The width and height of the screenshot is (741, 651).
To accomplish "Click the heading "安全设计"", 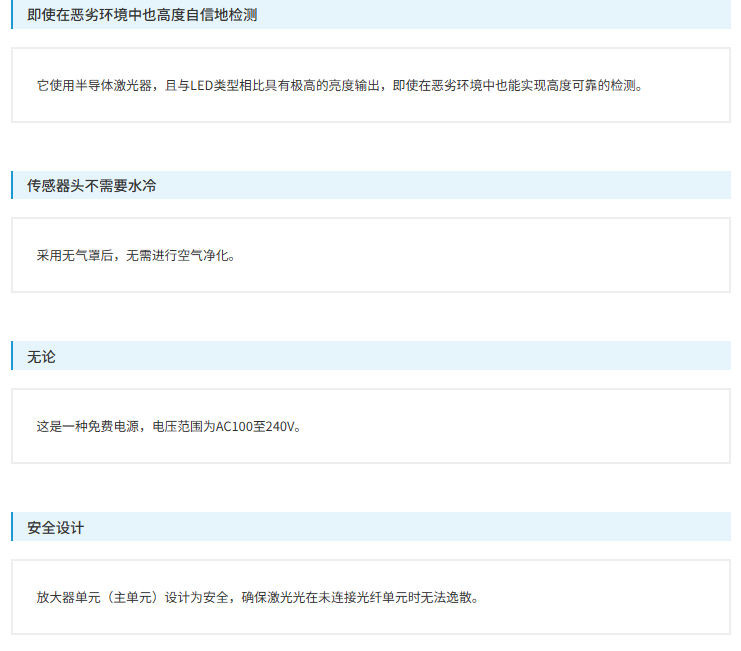I will (56, 528).
